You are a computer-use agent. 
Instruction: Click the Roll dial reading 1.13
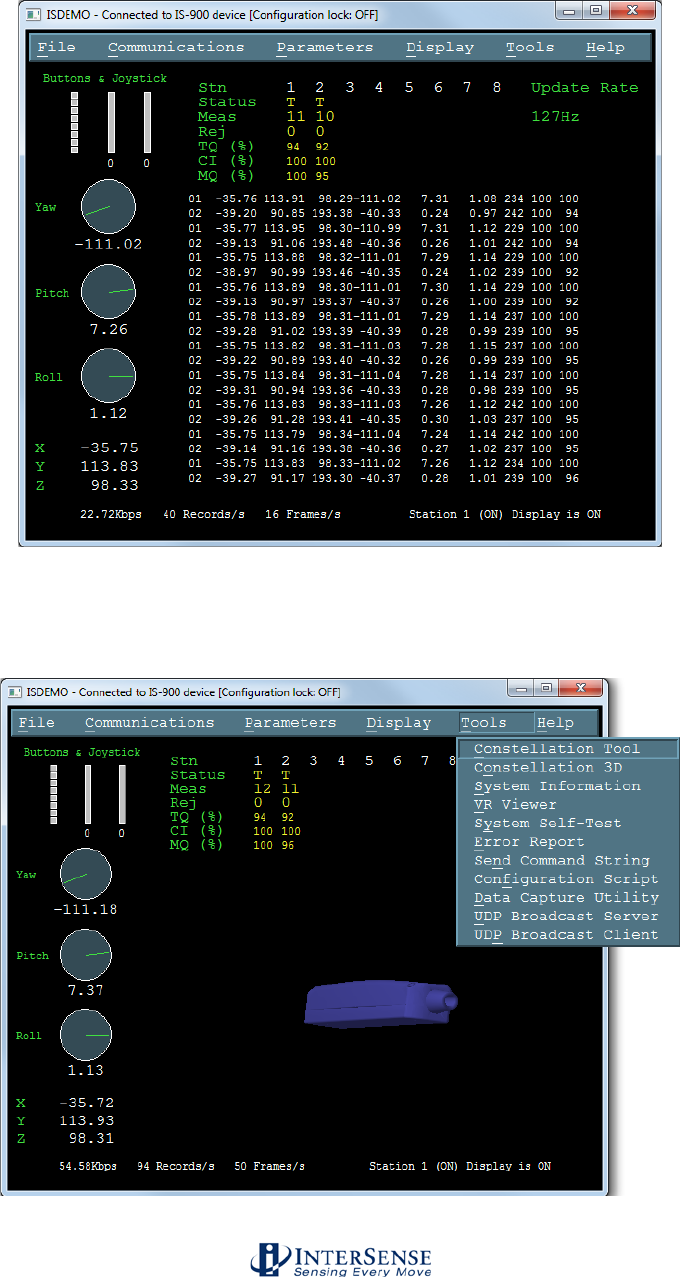(x=86, y=1036)
